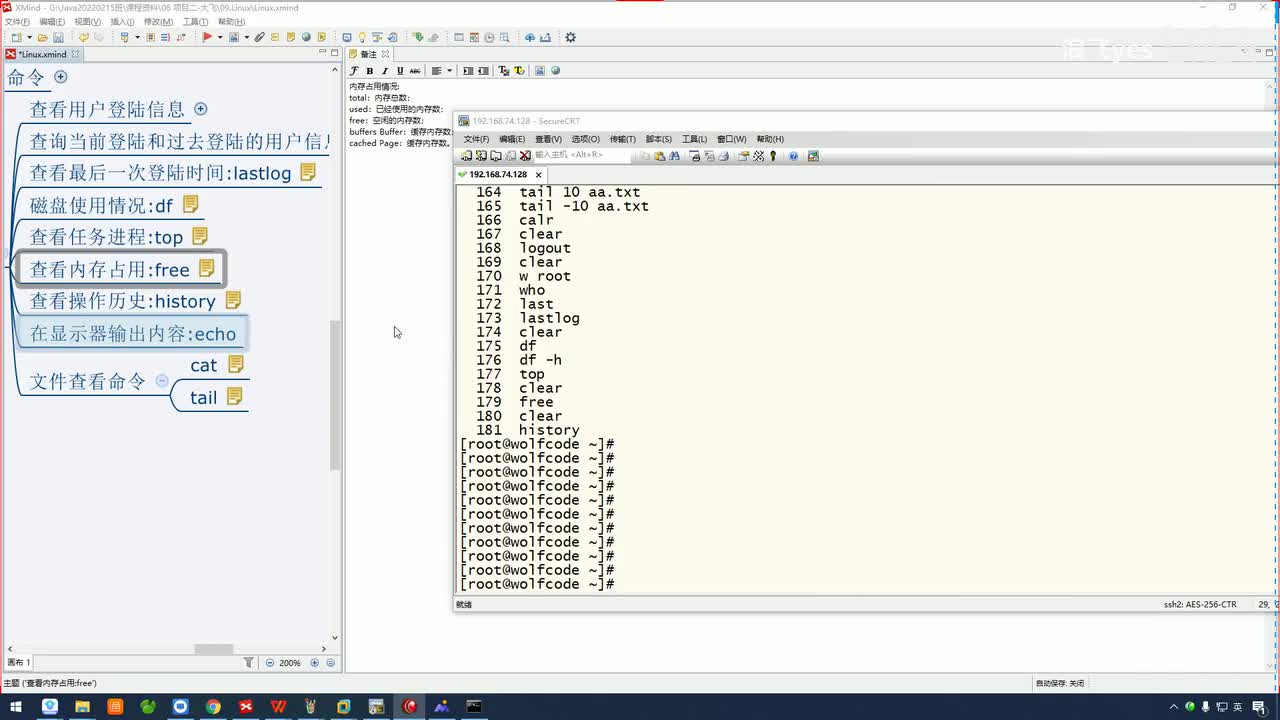Screen dimensions: 1280x720
Task: Click the XMind attachment paperclip icon
Action: pyautogui.click(x=259, y=38)
